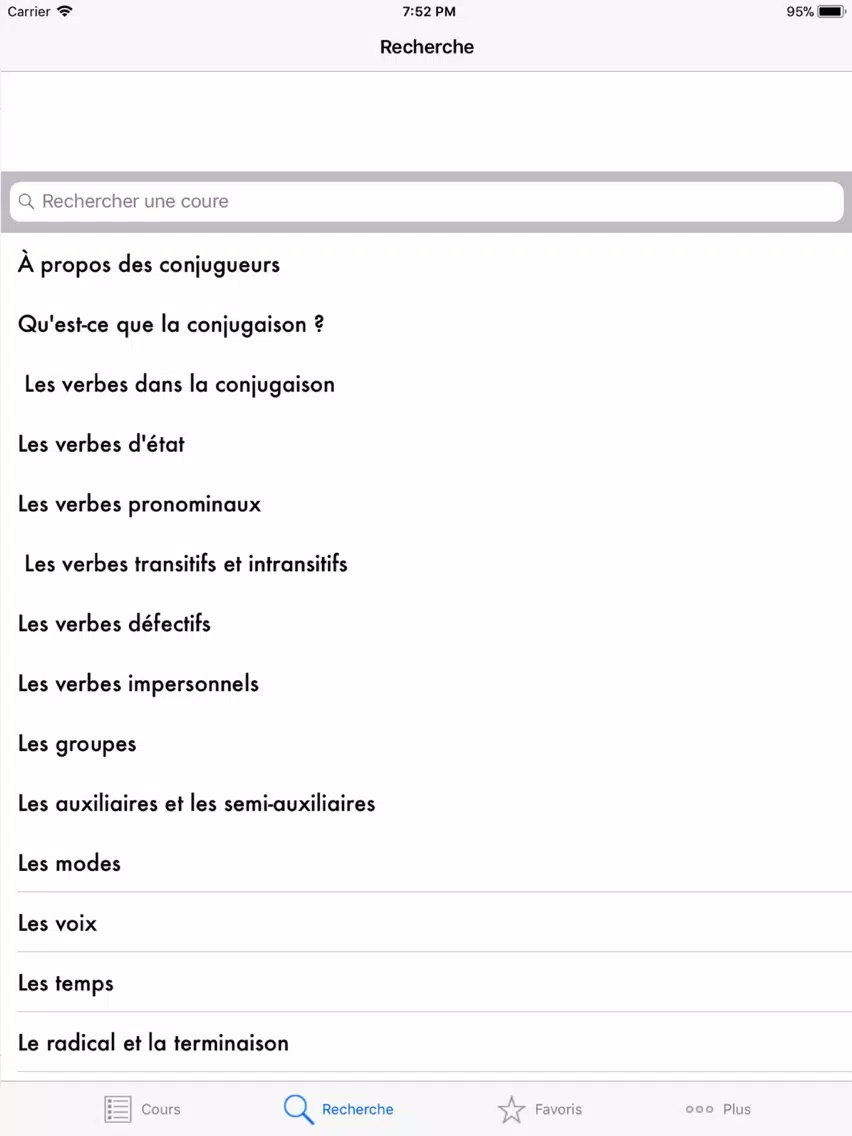Viewport: 852px width, 1136px height.
Task: Click the search field magnifier icon
Action: pos(26,201)
